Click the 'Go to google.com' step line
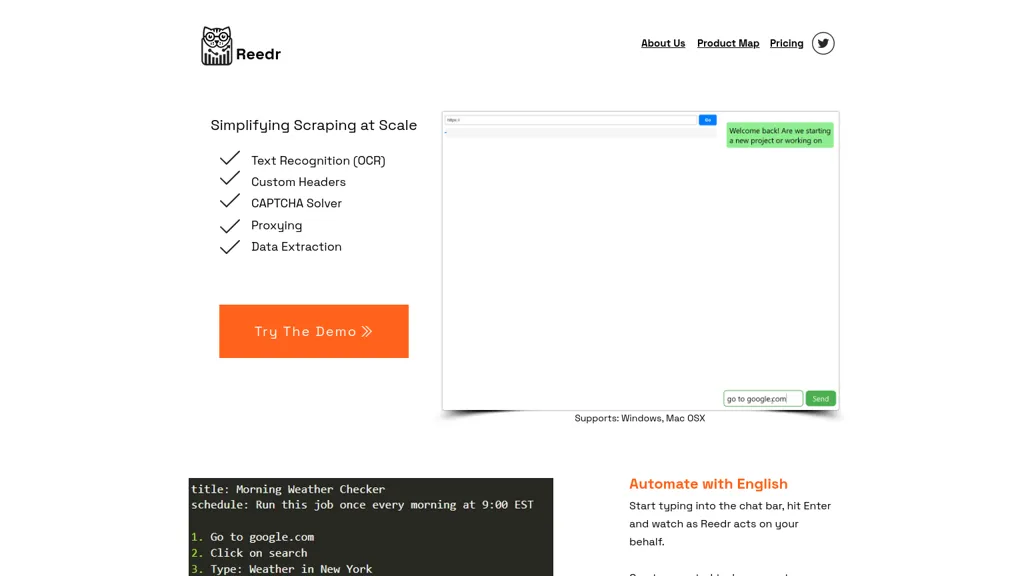 pos(253,537)
